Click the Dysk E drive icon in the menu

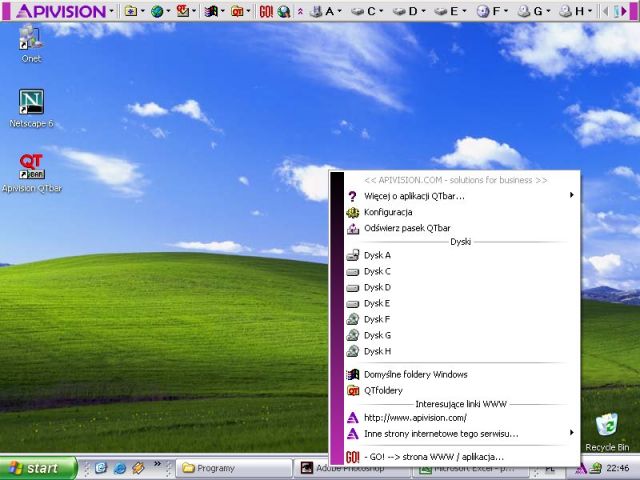(353, 304)
